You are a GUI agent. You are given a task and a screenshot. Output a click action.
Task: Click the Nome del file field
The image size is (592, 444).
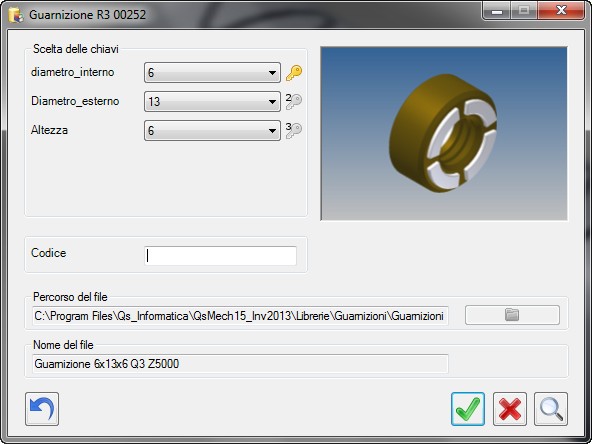click(x=240, y=364)
